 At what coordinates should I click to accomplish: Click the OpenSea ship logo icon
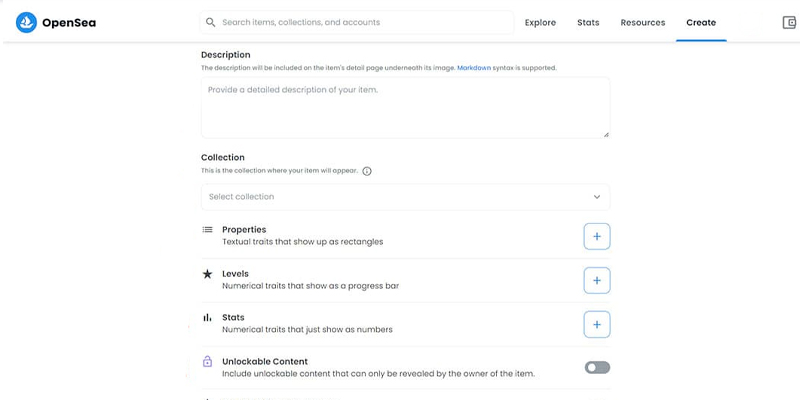(x=26, y=22)
